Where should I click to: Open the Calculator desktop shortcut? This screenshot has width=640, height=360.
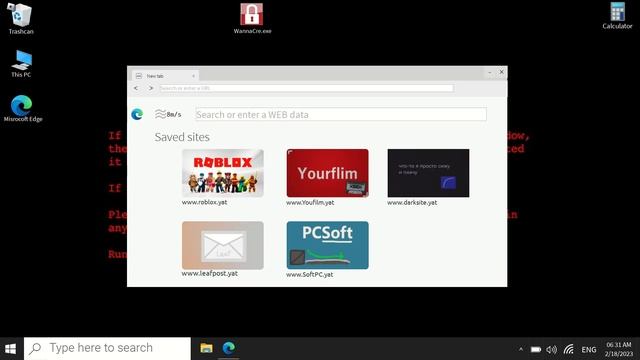[x=617, y=16]
